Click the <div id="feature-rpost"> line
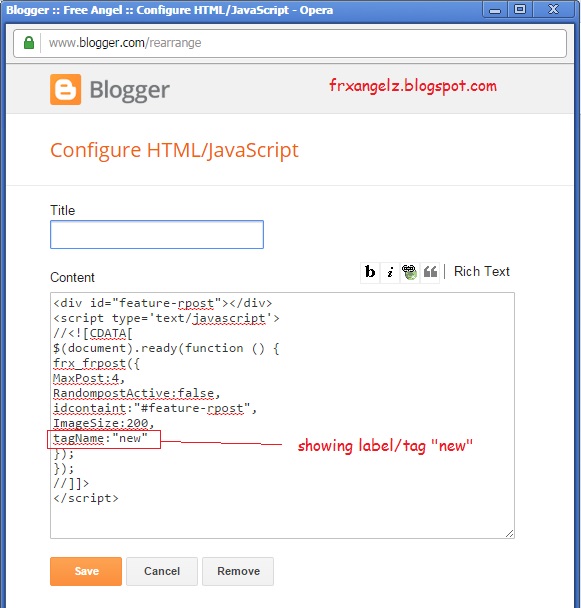Image resolution: width=581 pixels, height=608 pixels. [x=163, y=303]
